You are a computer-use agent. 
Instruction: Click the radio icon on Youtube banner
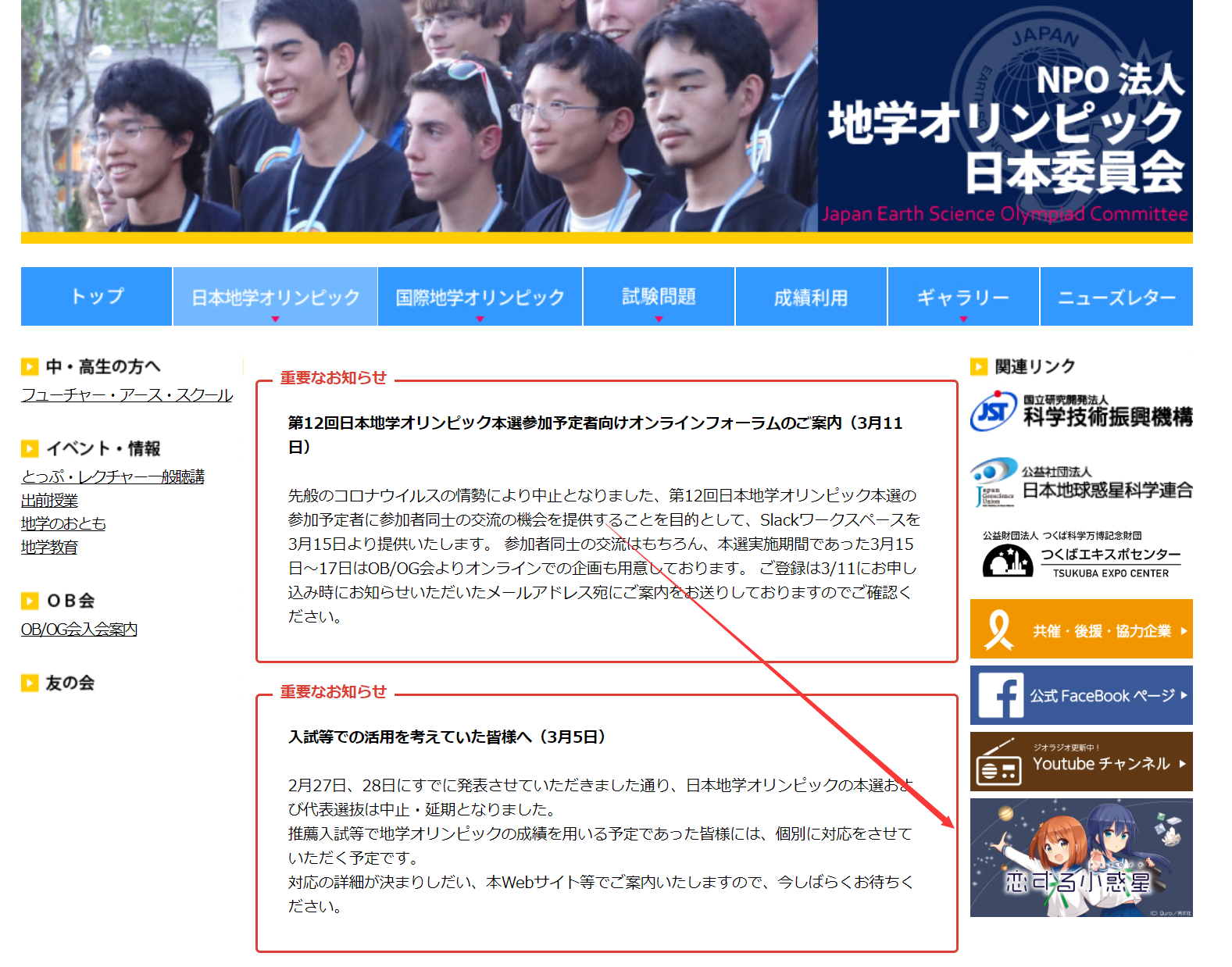coord(998,763)
